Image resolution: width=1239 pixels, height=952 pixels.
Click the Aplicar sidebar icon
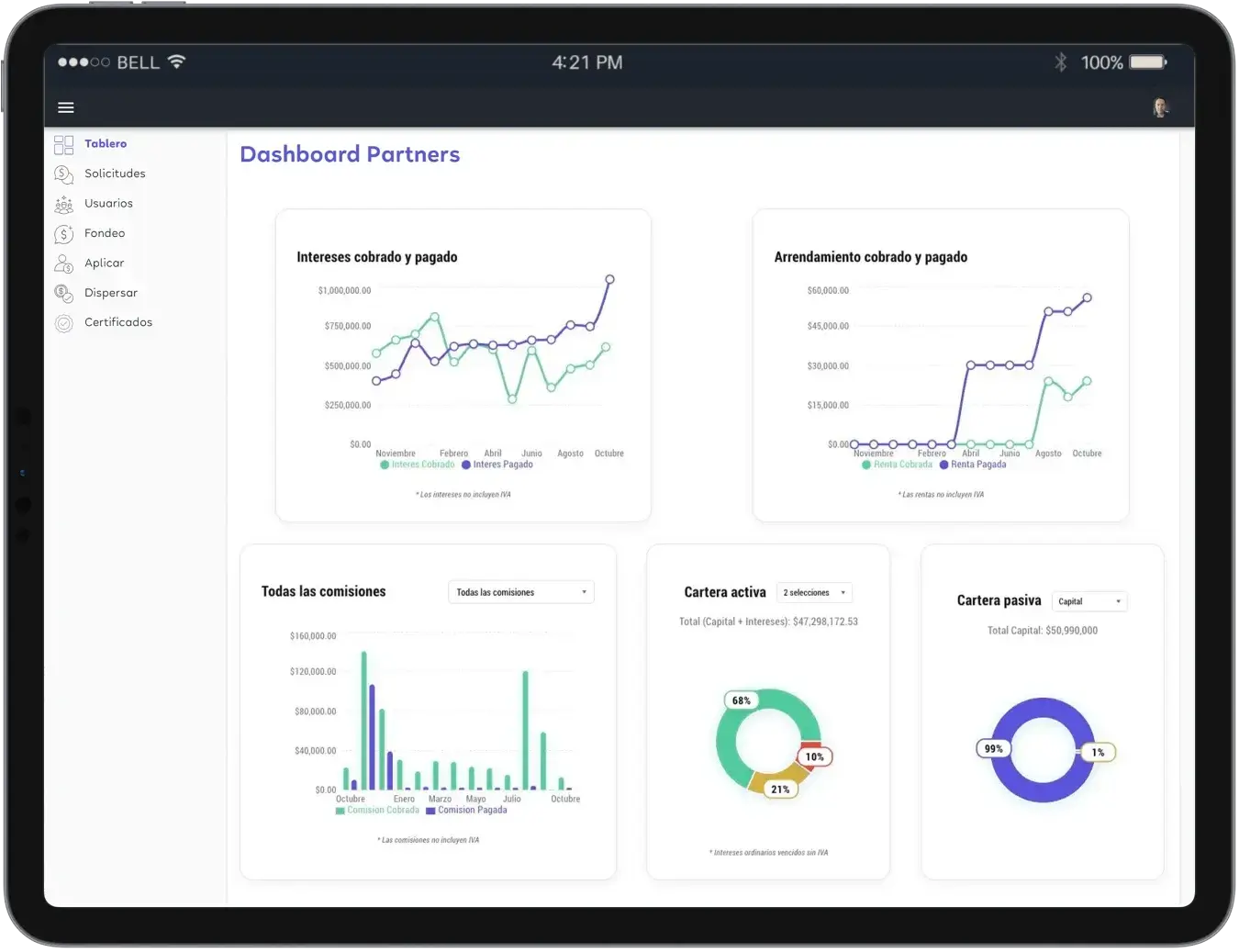pyautogui.click(x=63, y=263)
